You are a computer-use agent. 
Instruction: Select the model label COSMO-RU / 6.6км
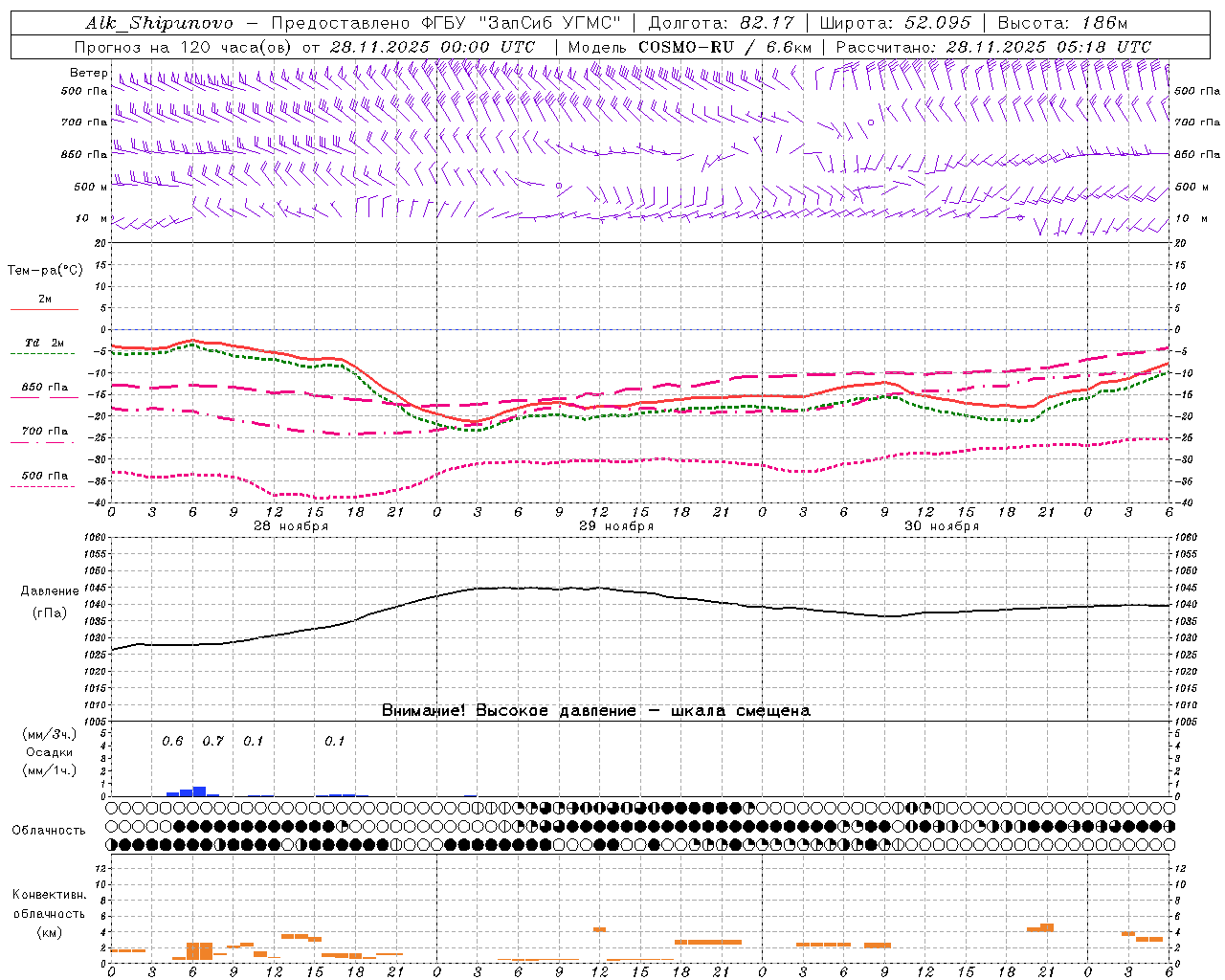click(x=724, y=47)
